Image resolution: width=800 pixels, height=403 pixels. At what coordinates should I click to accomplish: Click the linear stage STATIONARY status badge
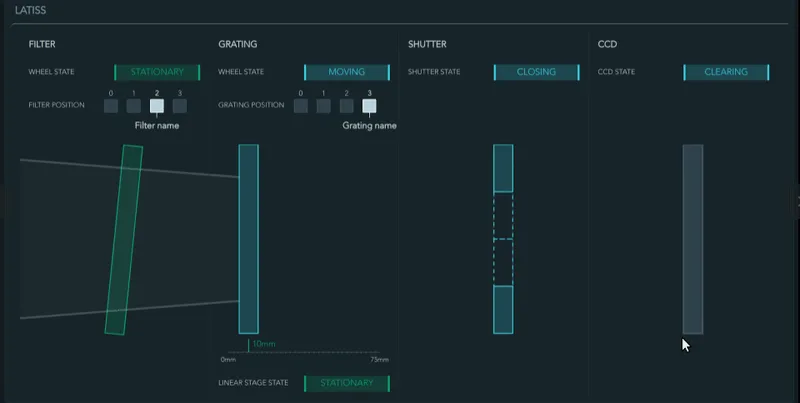click(x=347, y=384)
